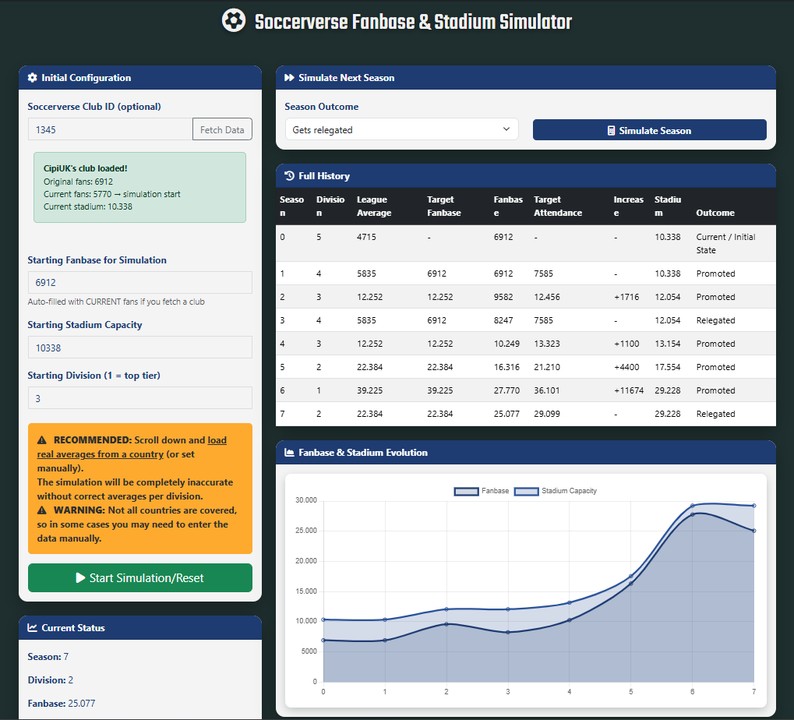794x720 pixels.
Task: Select the Starting Stadium Capacity input
Action: tap(140, 347)
